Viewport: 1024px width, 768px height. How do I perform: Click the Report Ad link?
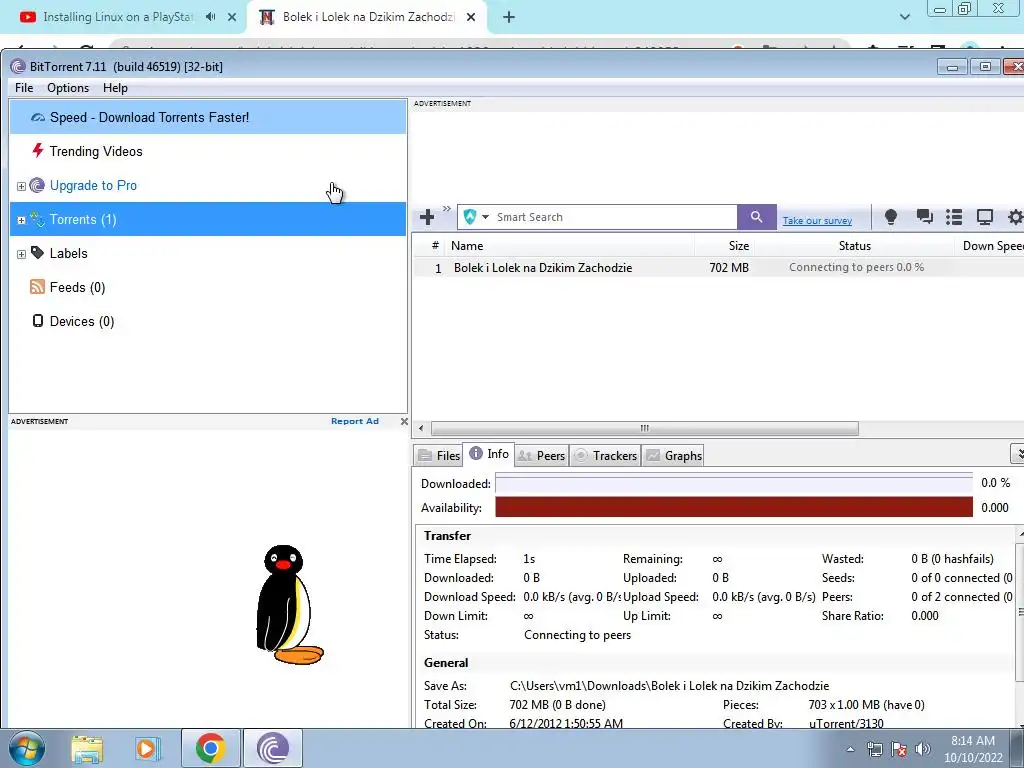[x=355, y=421]
